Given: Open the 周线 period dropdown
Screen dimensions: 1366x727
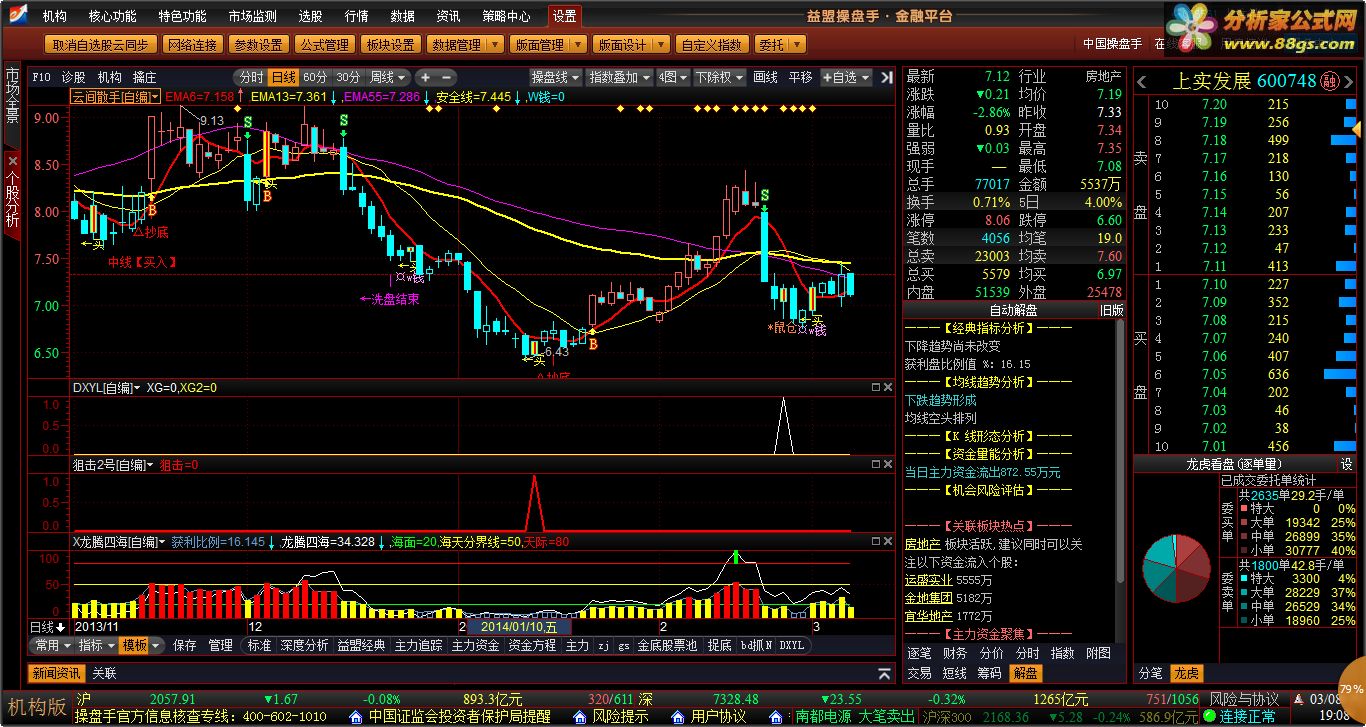Looking at the screenshot, I should coord(388,77).
